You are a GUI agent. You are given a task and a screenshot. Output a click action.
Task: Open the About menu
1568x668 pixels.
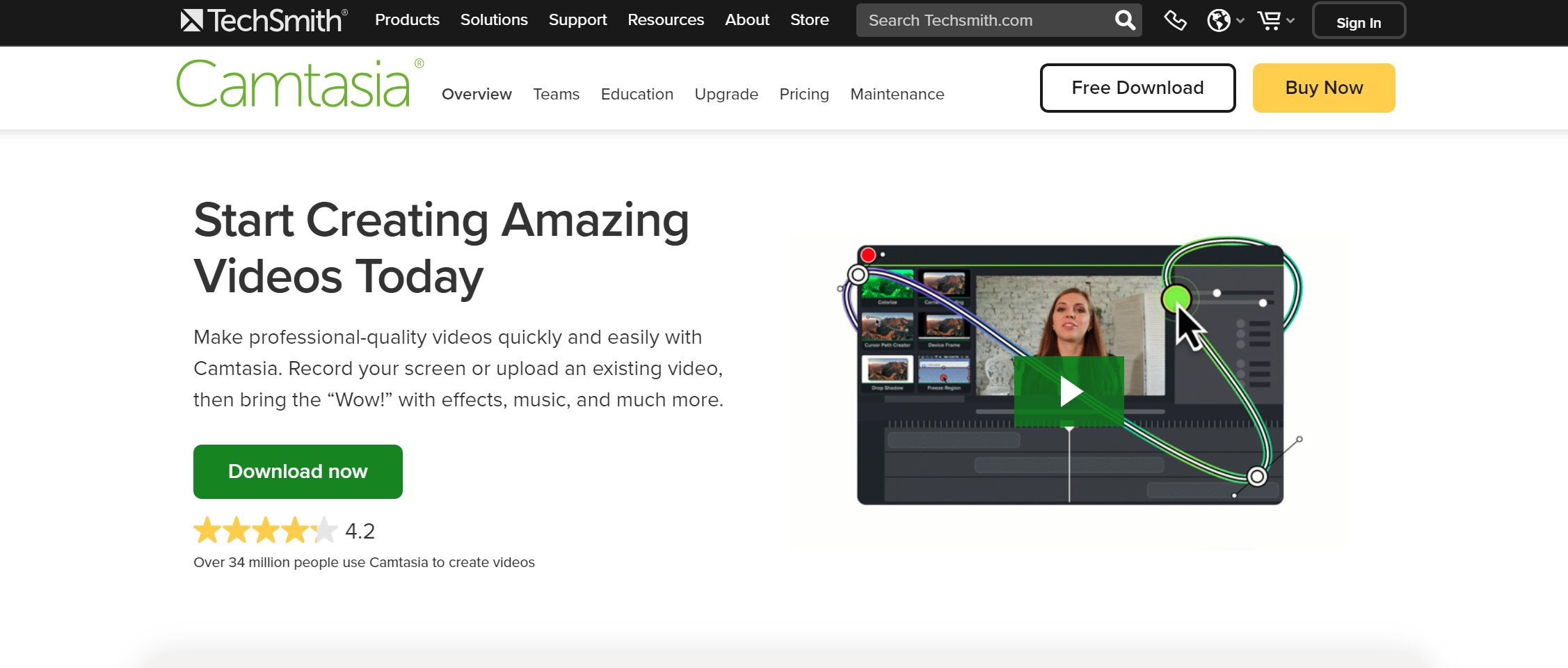(747, 19)
